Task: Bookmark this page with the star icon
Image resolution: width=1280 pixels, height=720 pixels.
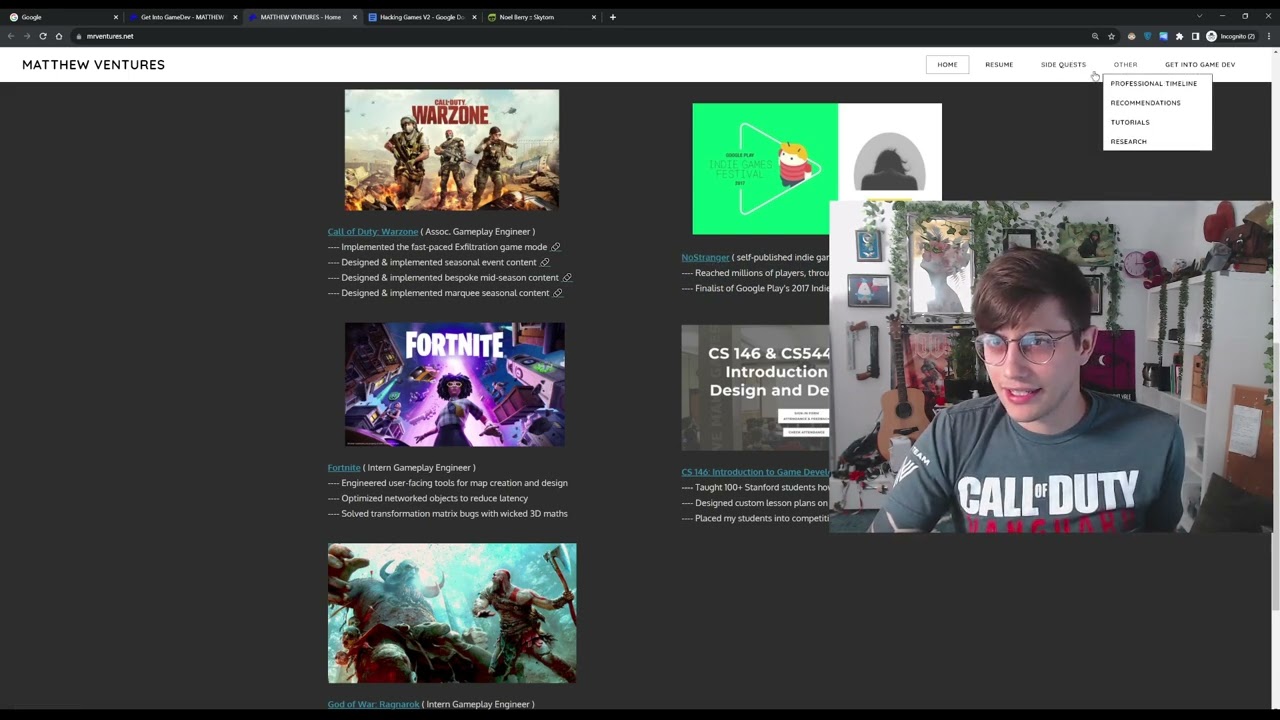Action: pyautogui.click(x=1111, y=36)
